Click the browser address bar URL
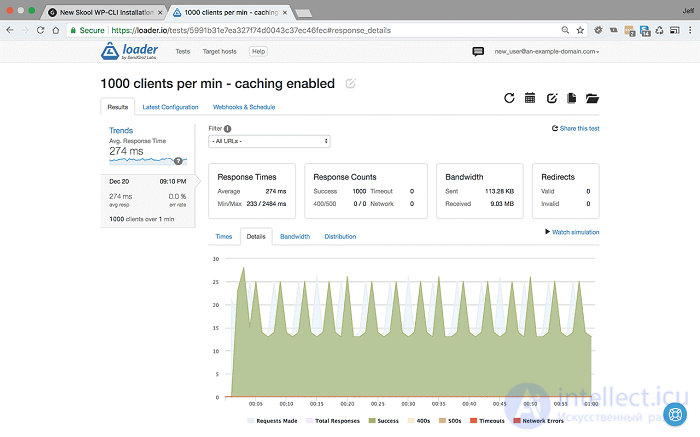Screen dimensions: 700x437 point(251,30)
